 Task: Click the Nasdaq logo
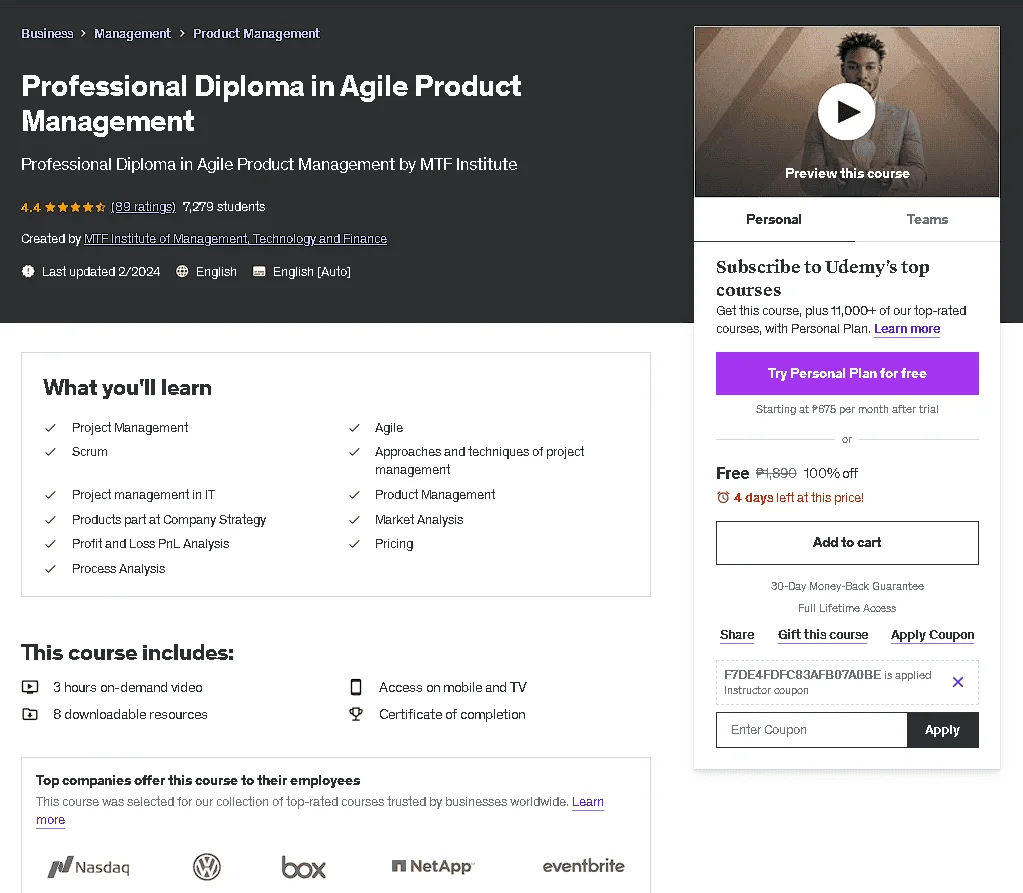[89, 867]
